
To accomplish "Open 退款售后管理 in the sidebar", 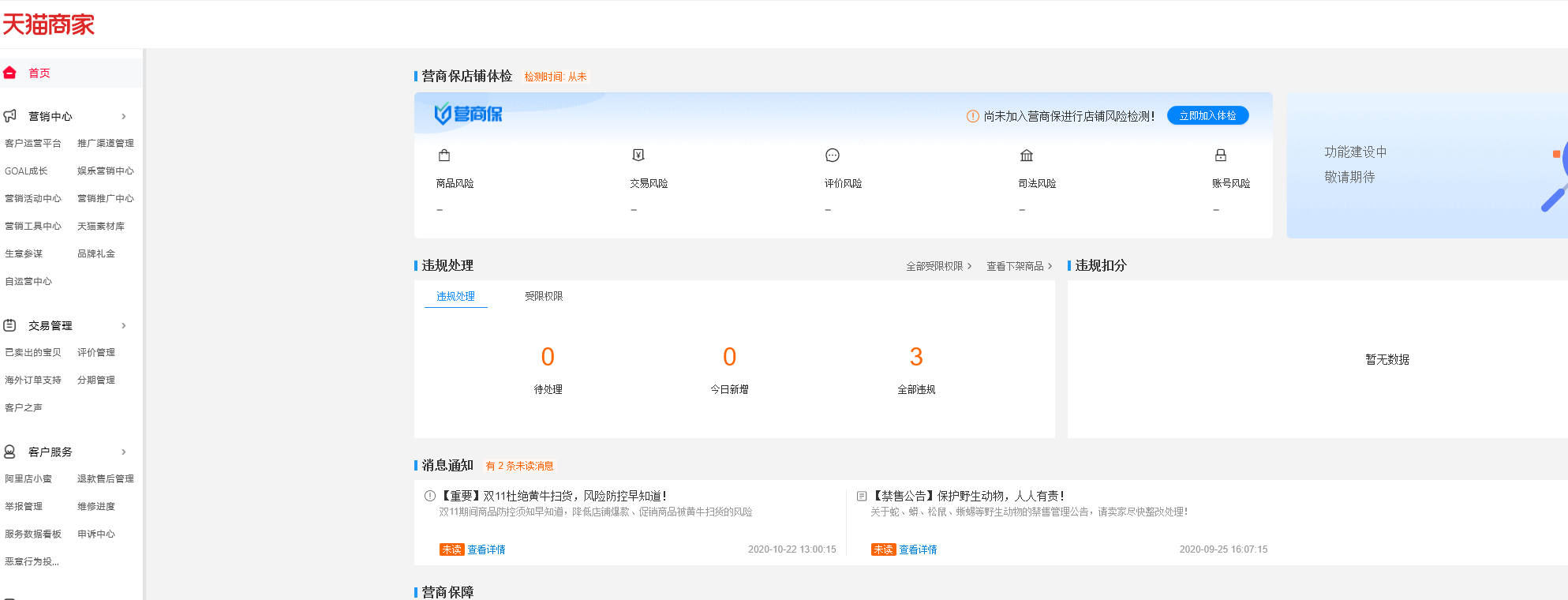I will (x=106, y=478).
